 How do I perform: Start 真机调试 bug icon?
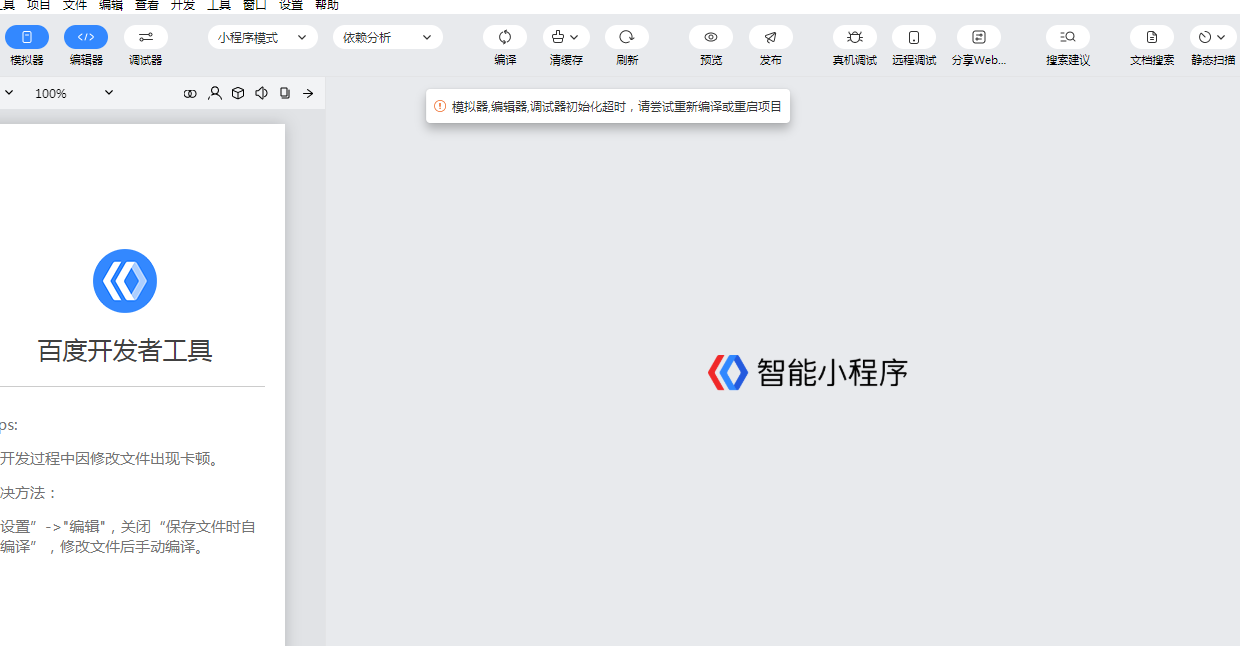tap(855, 37)
